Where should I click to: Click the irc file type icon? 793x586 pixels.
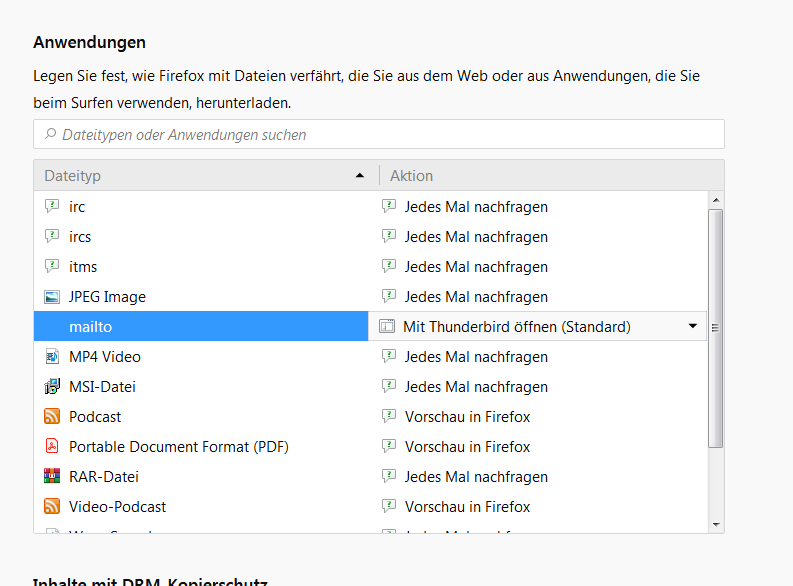coord(52,206)
